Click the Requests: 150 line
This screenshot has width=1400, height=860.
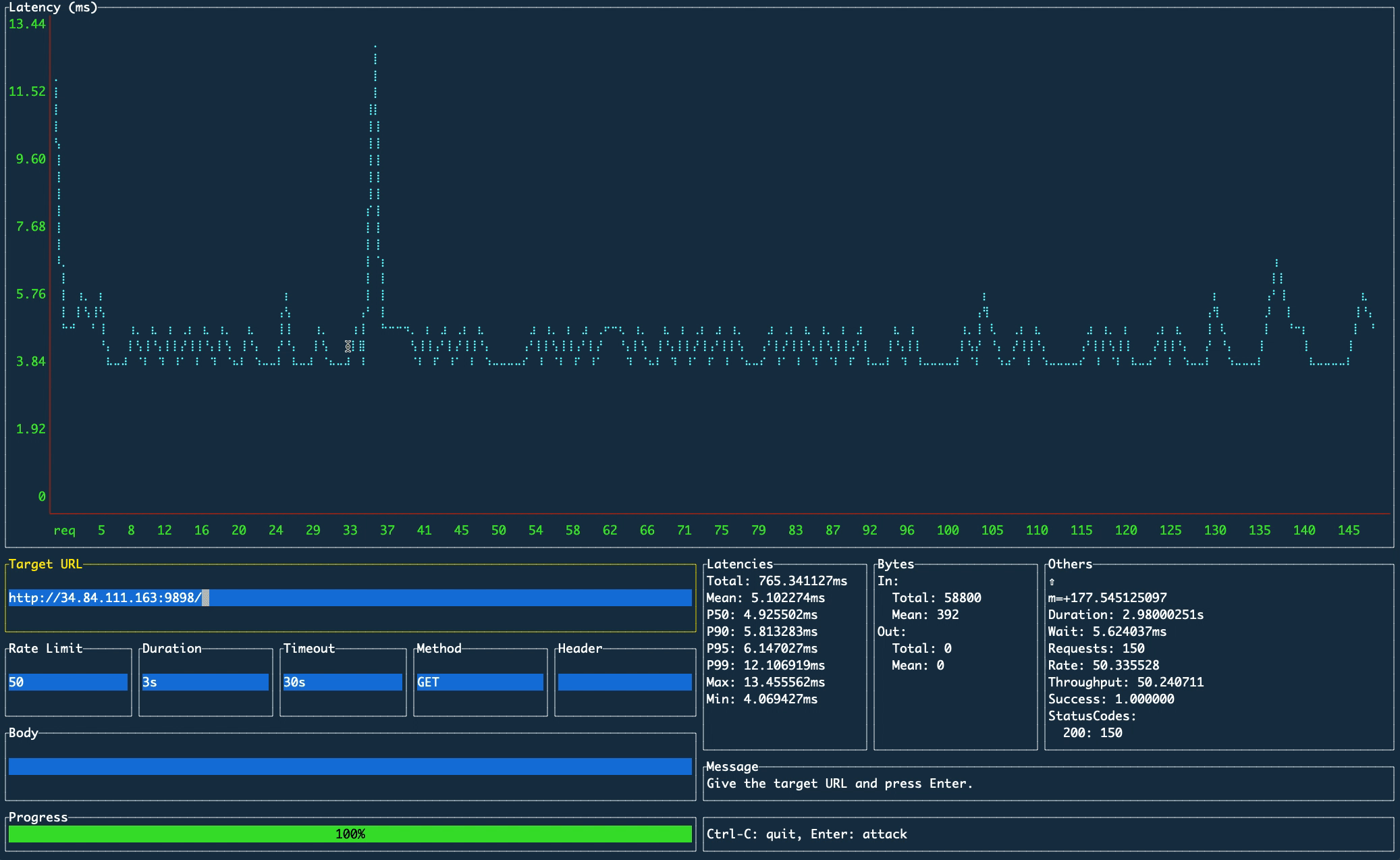(x=1096, y=648)
